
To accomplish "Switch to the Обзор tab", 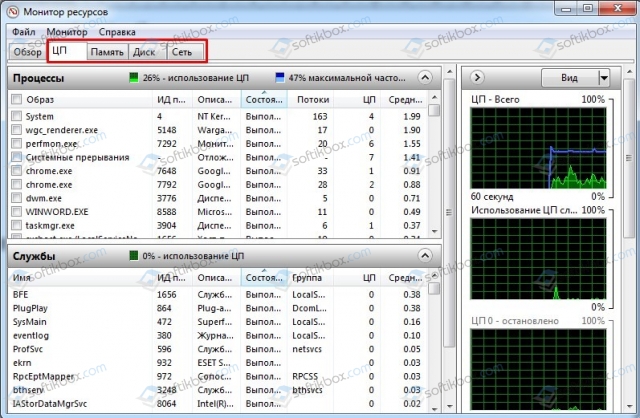I will point(27,52).
